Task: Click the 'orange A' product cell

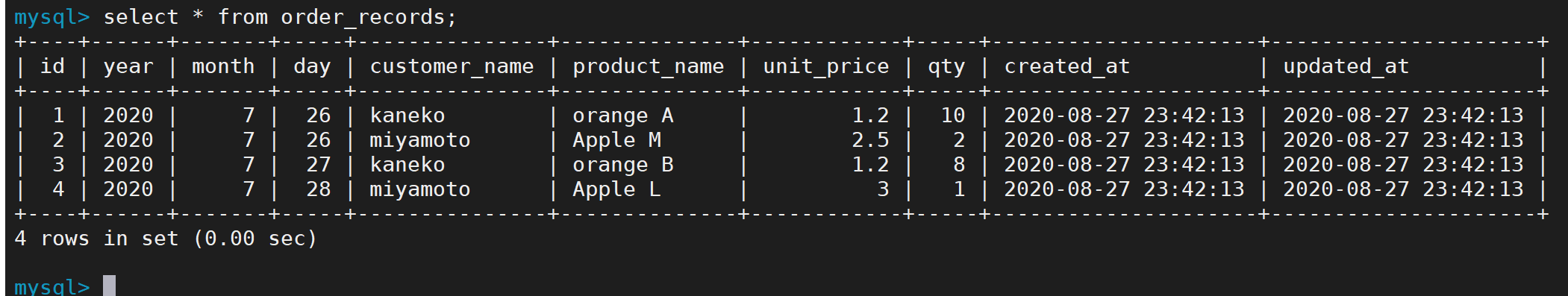Action: [x=623, y=116]
